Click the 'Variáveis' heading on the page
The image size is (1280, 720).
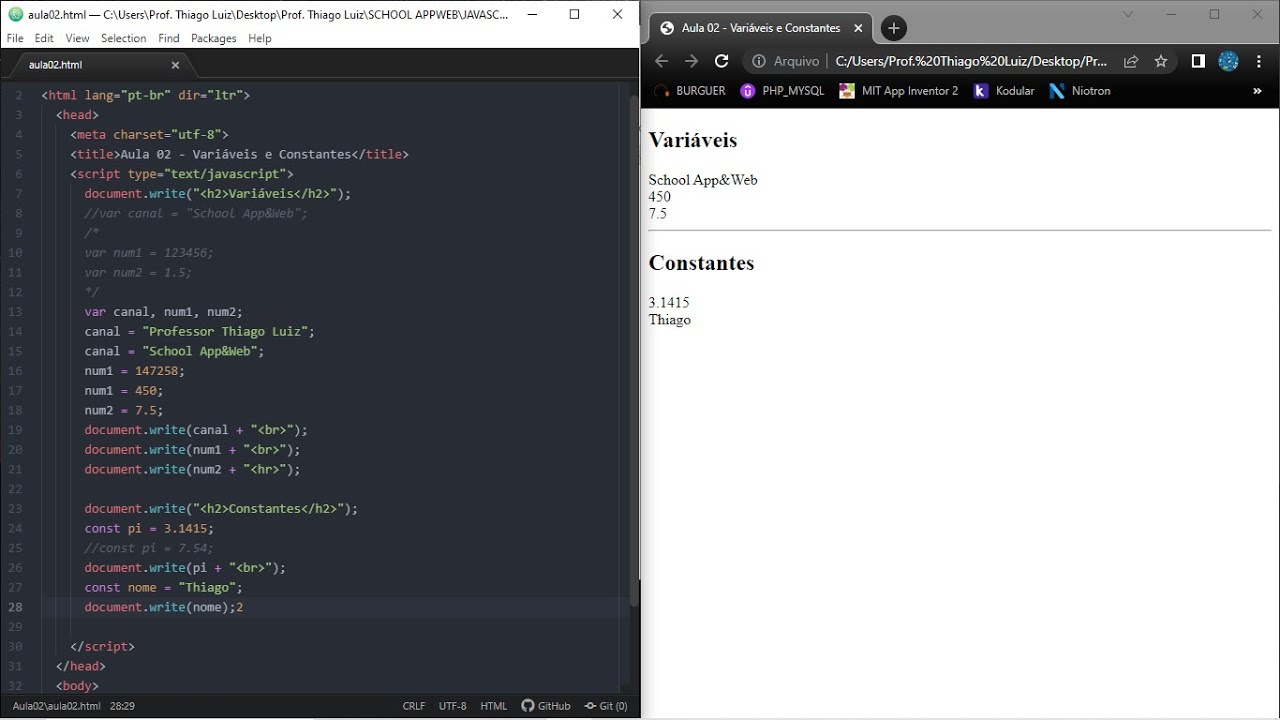point(693,140)
